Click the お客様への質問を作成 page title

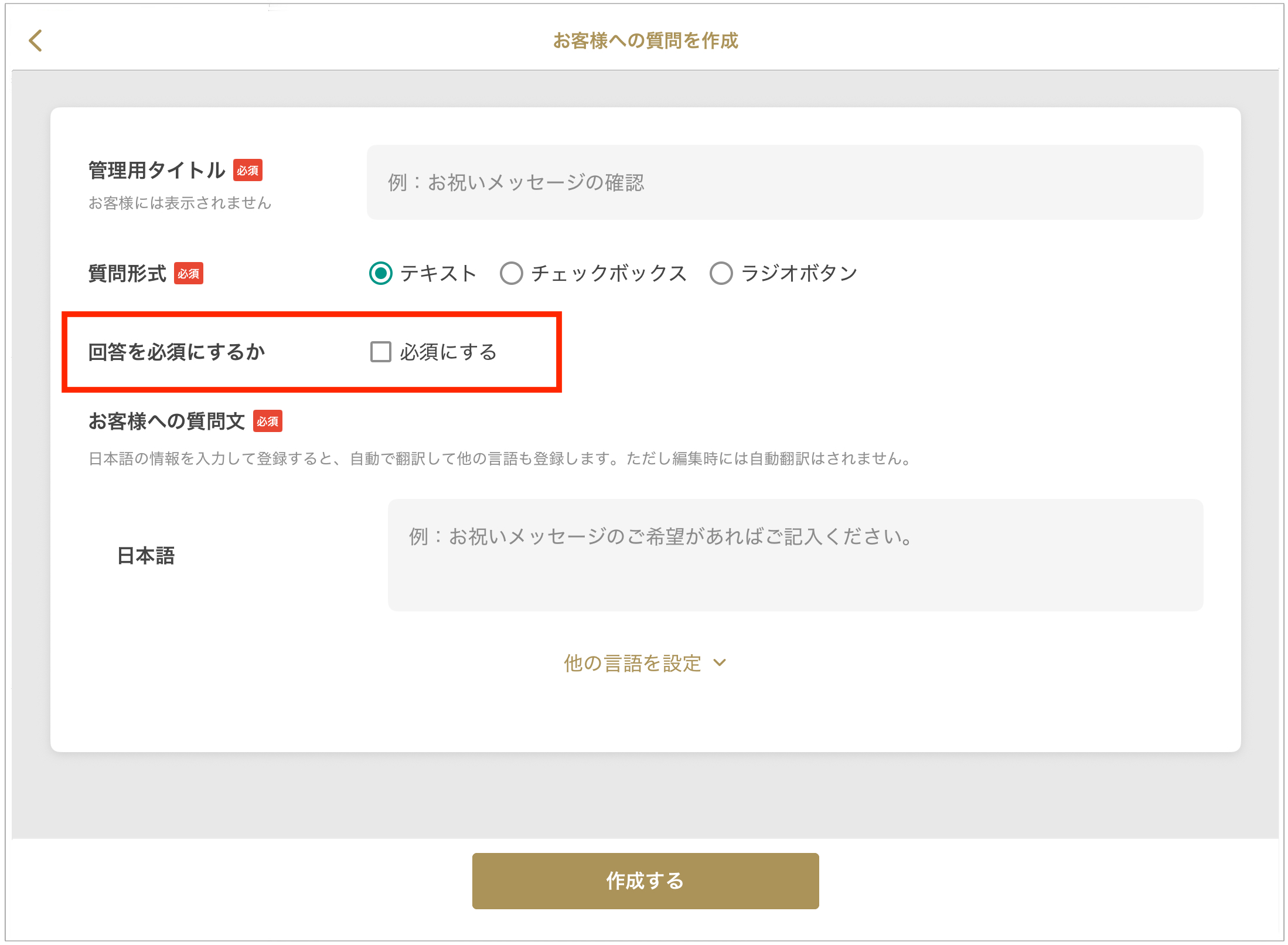point(645,41)
